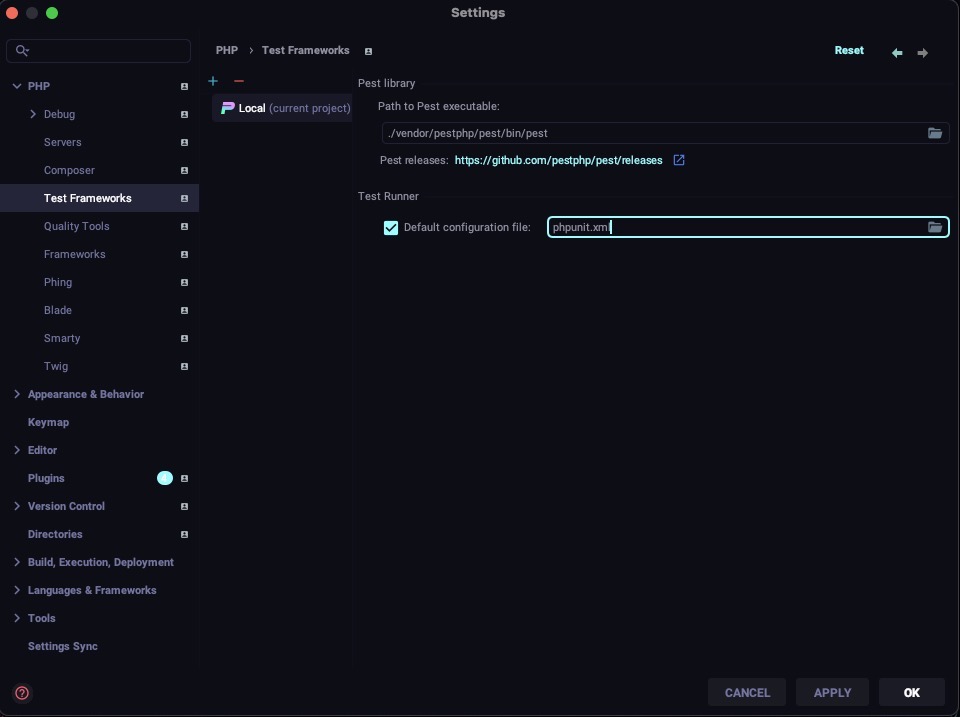Expand Build, Execution, Deployment section
The width and height of the screenshot is (960, 717).
pyautogui.click(x=17, y=562)
